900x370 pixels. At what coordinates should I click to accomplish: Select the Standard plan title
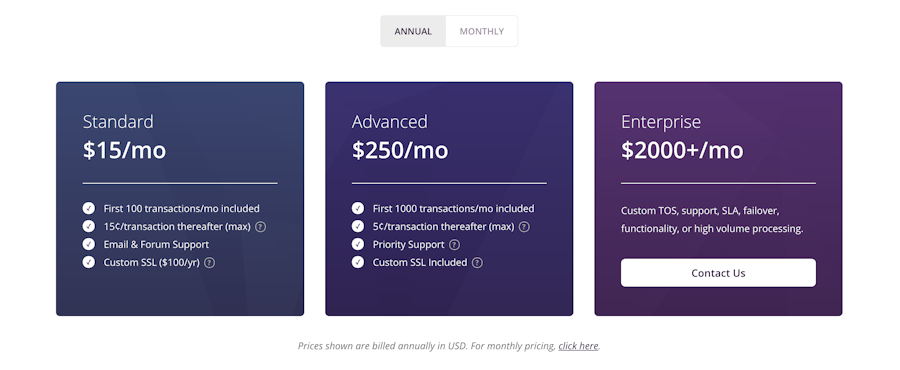tap(118, 122)
